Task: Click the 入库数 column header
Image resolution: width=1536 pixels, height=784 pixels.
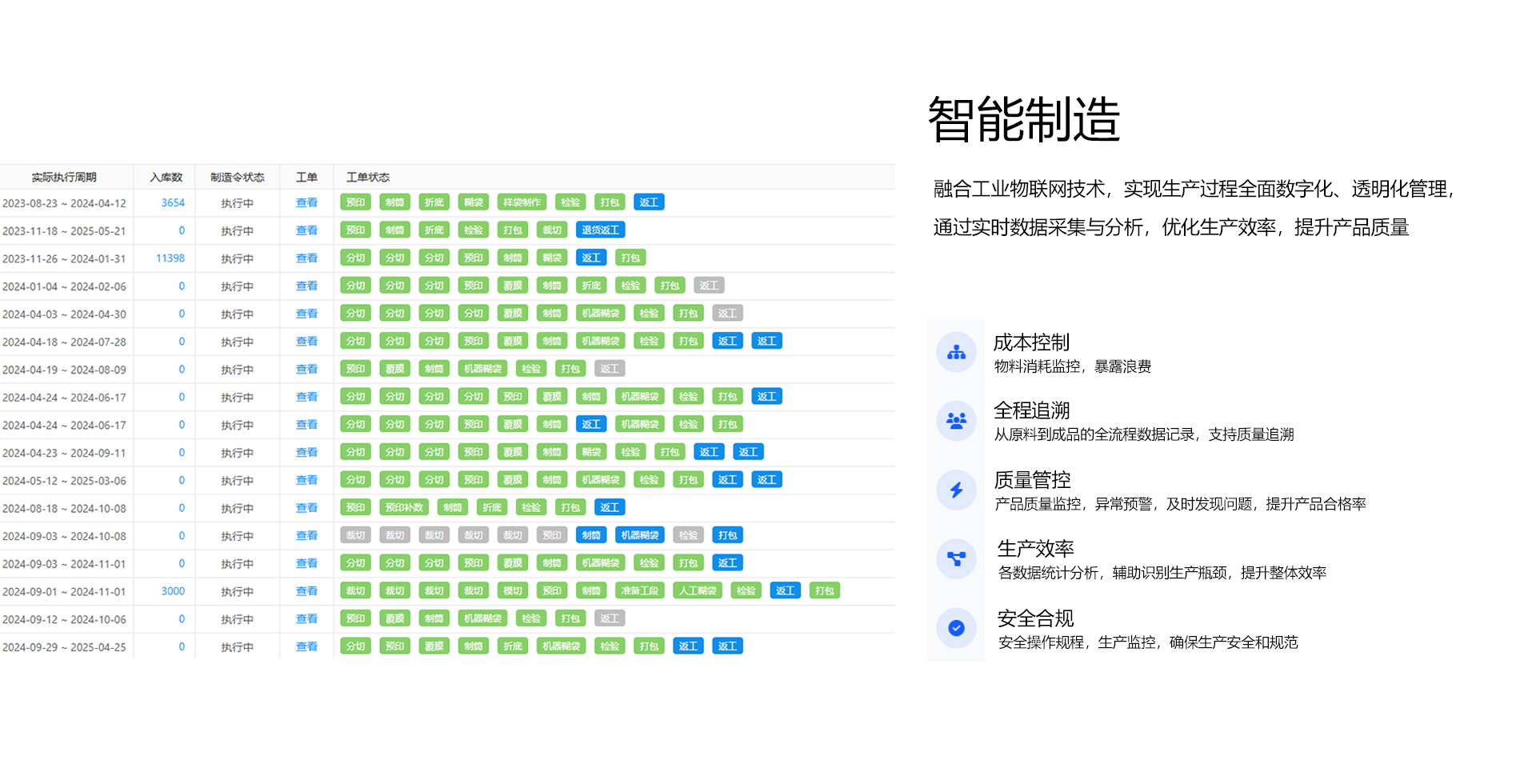Action: (166, 177)
